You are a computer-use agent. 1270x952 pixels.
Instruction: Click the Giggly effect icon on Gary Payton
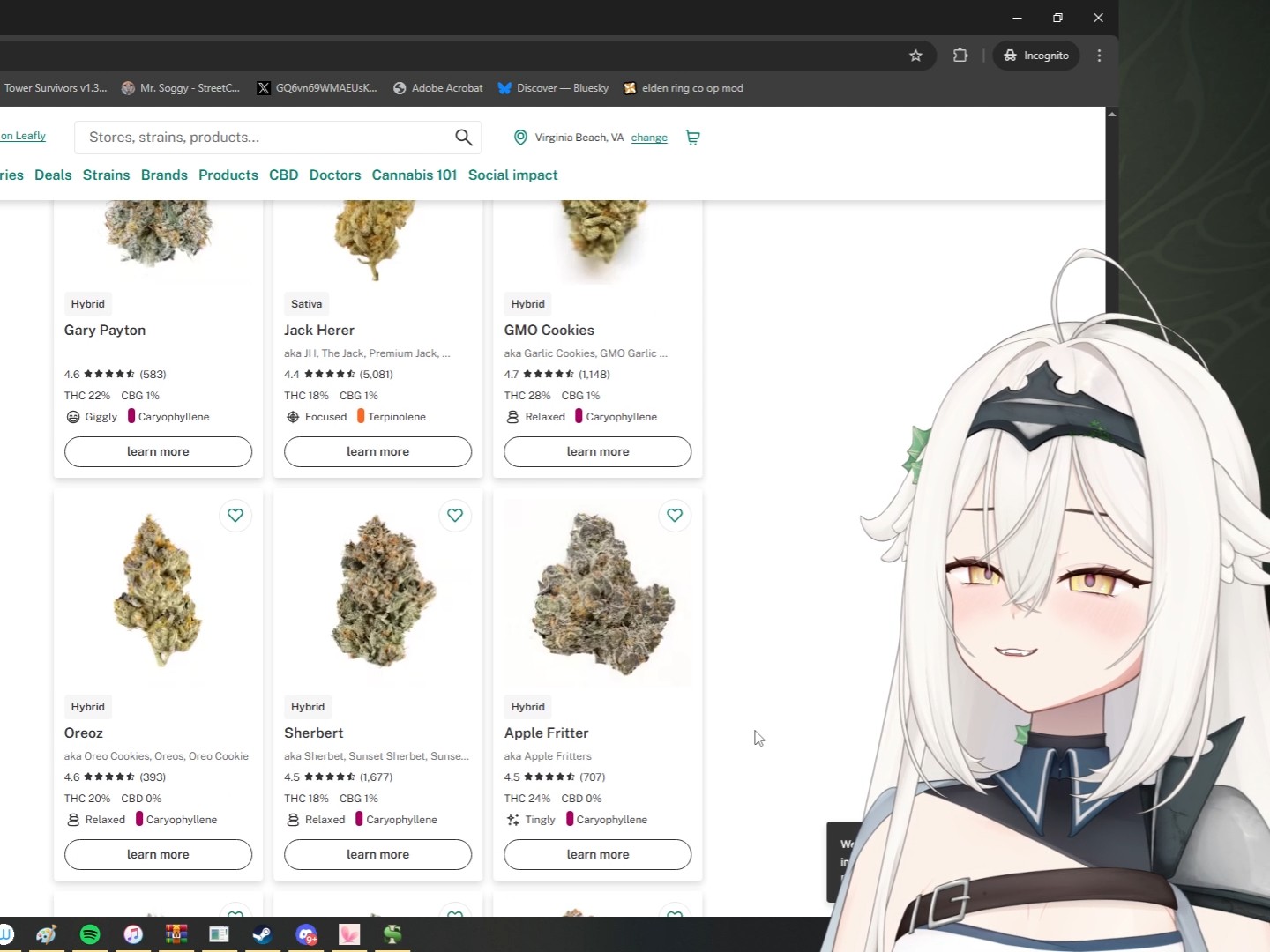pos(73,417)
